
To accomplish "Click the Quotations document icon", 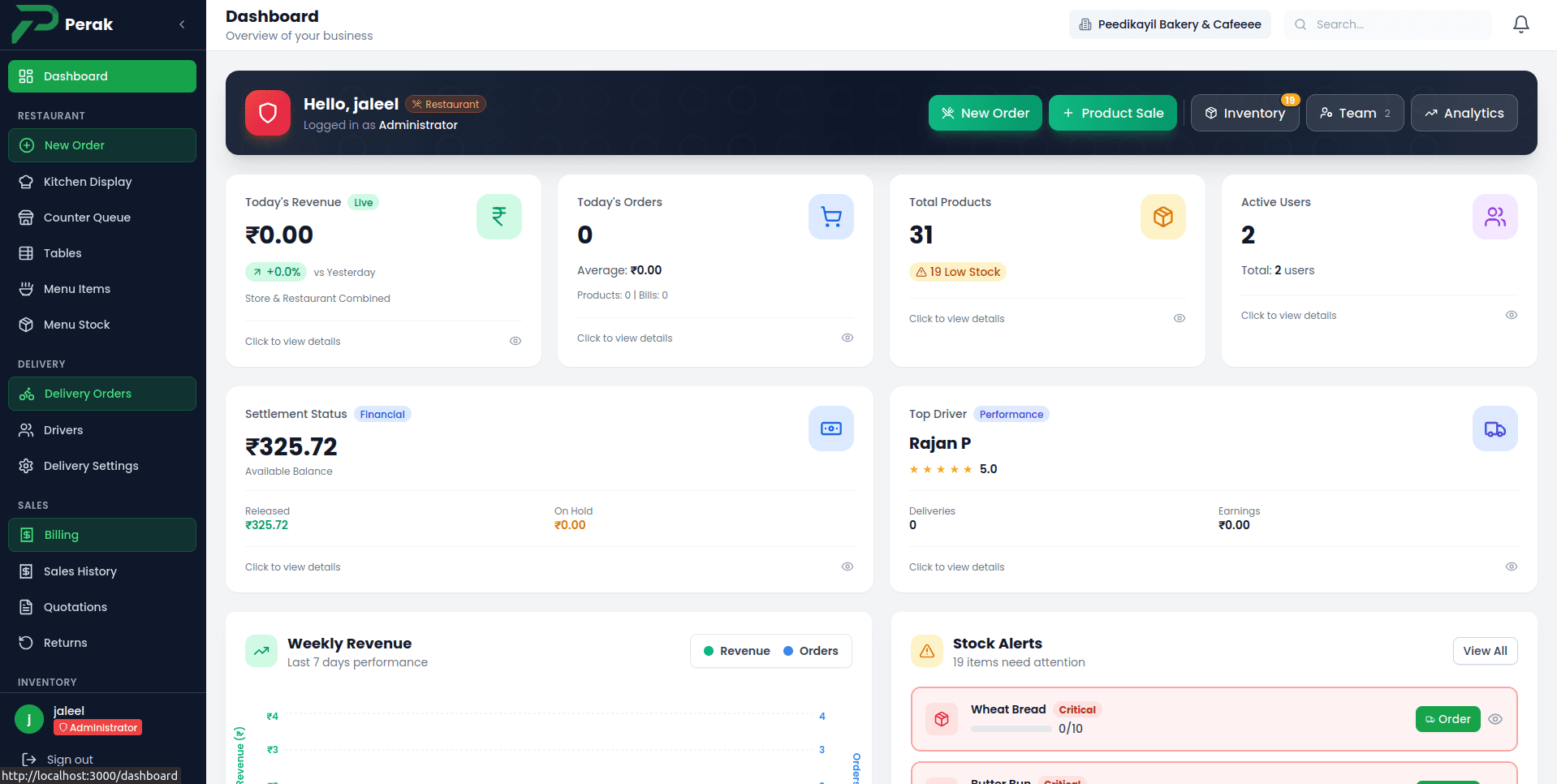I will 26,607.
